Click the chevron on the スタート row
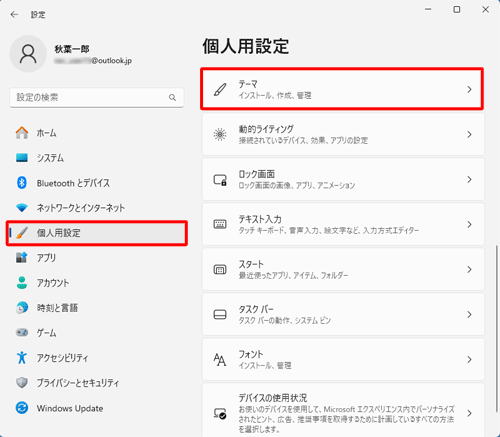500x437 pixels. pos(469,269)
